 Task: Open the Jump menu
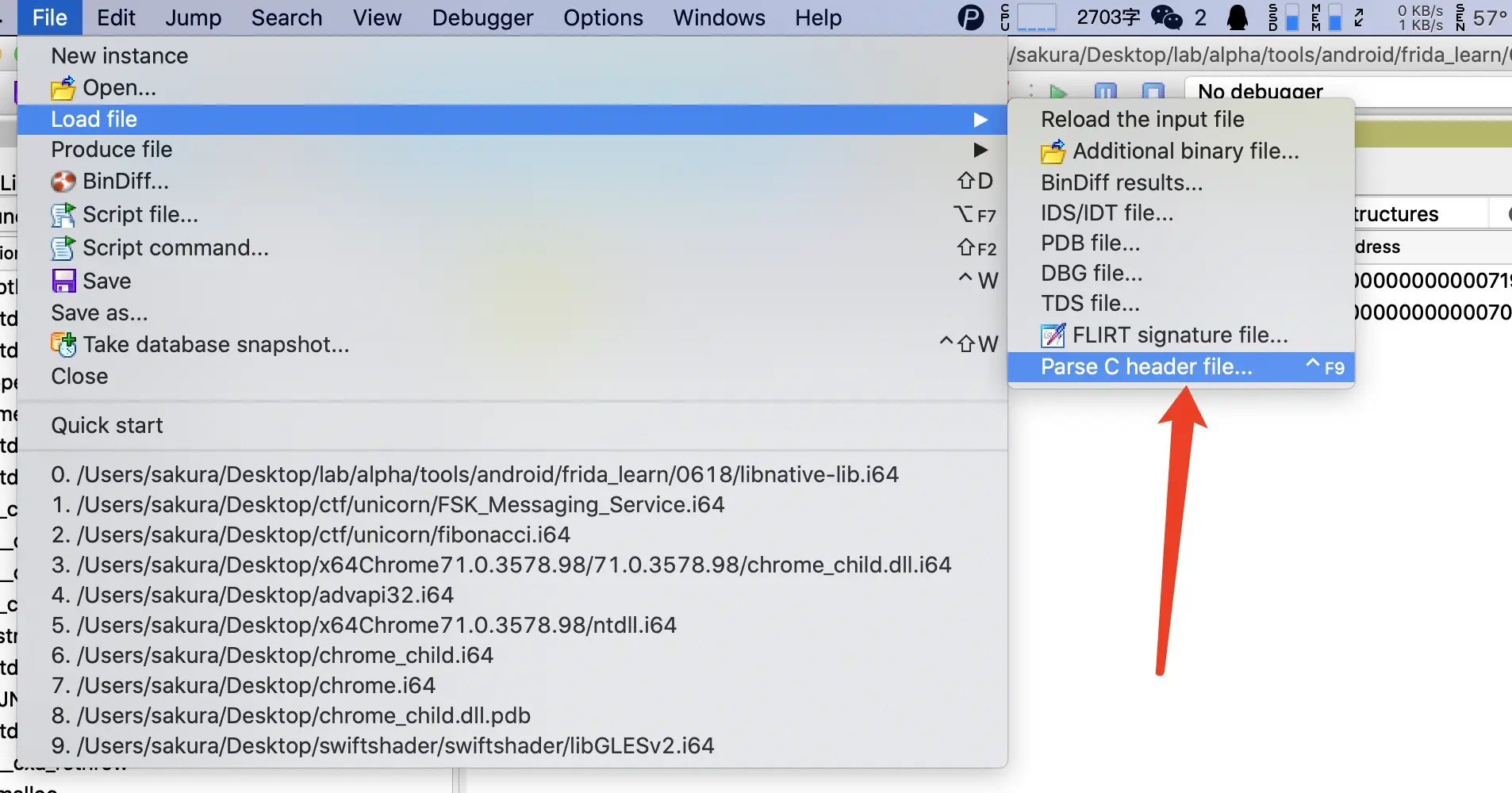[x=194, y=17]
